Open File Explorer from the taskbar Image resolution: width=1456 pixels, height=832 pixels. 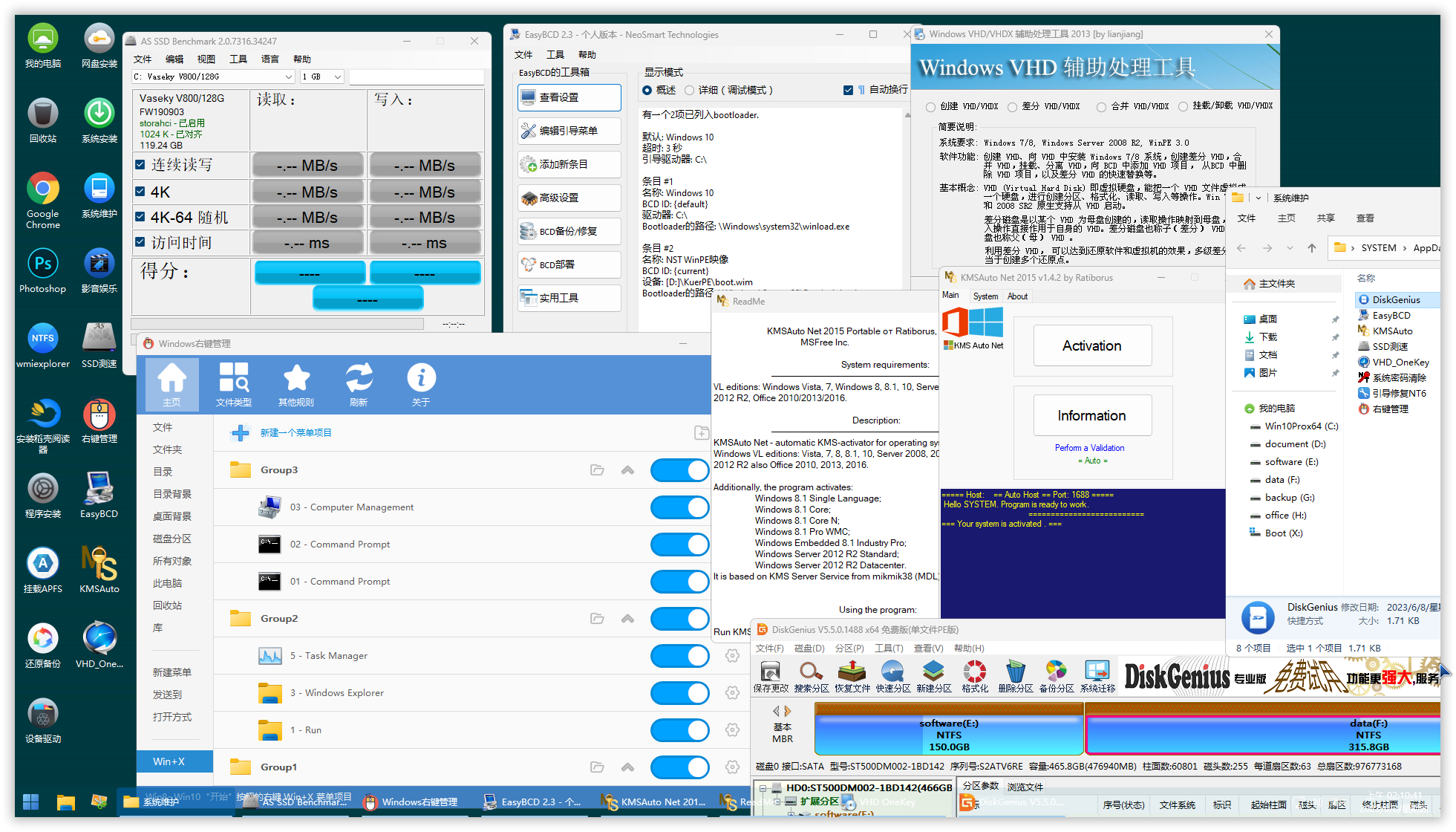pos(66,802)
